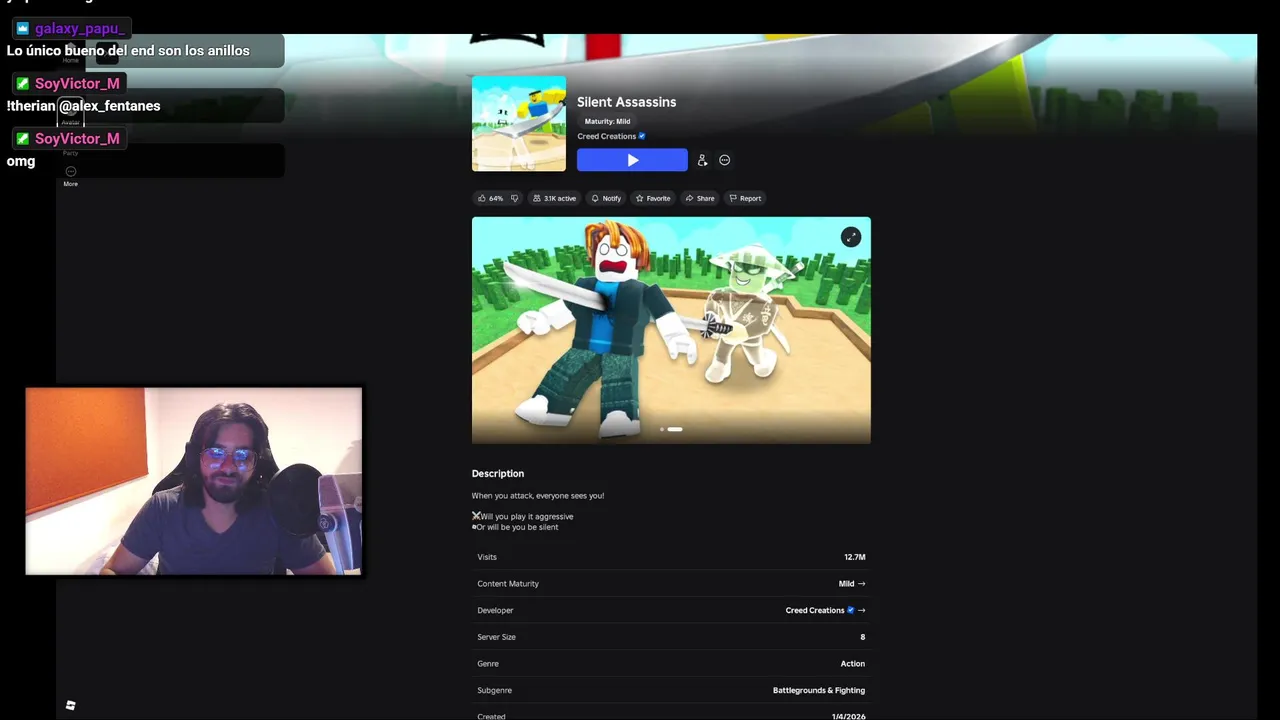Image resolution: width=1280 pixels, height=720 pixels.
Task: Click the Roblox logo icon at bottom left
Action: 70,705
